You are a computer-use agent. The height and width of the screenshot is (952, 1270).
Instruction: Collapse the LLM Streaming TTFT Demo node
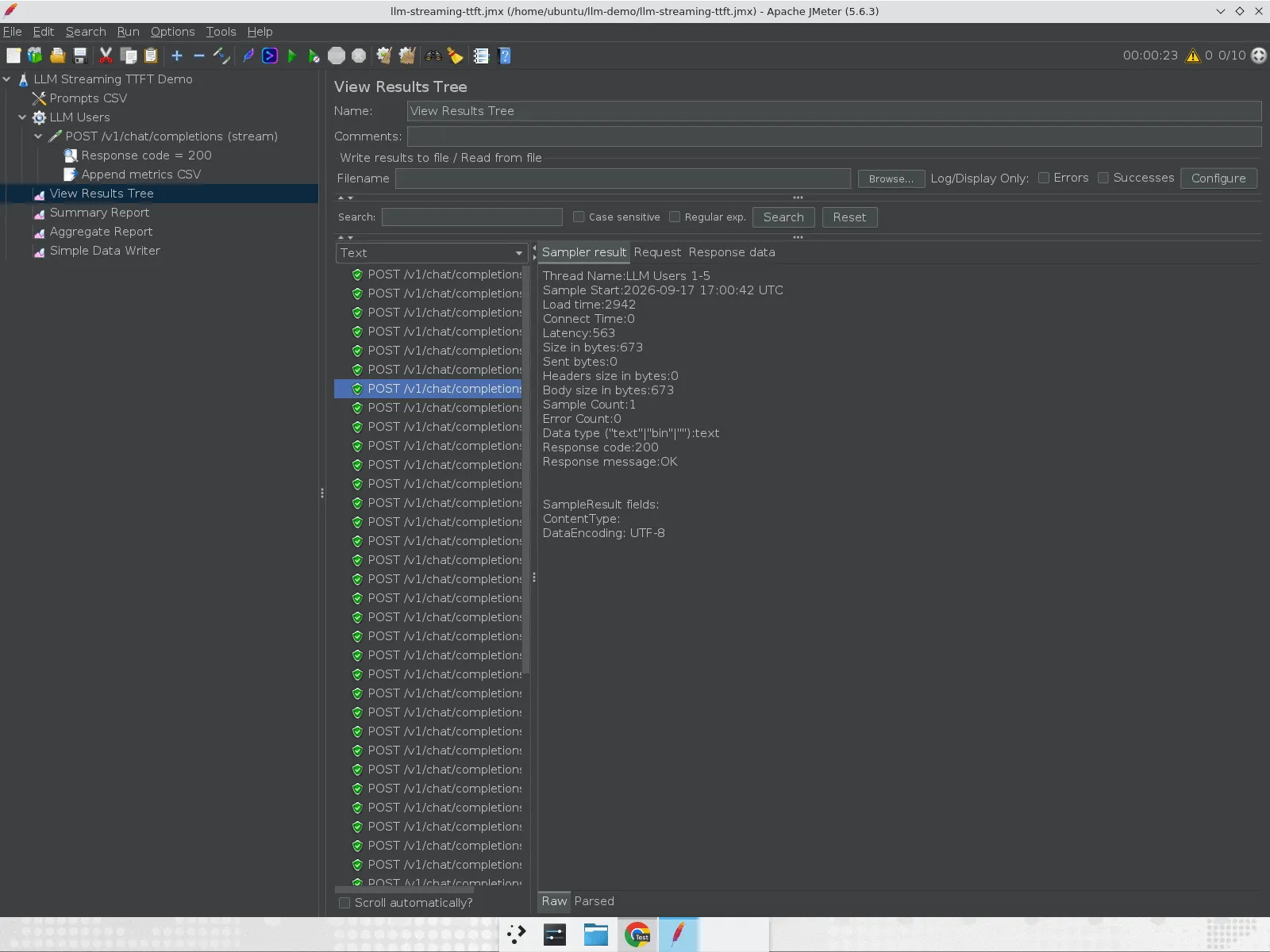pos(7,79)
